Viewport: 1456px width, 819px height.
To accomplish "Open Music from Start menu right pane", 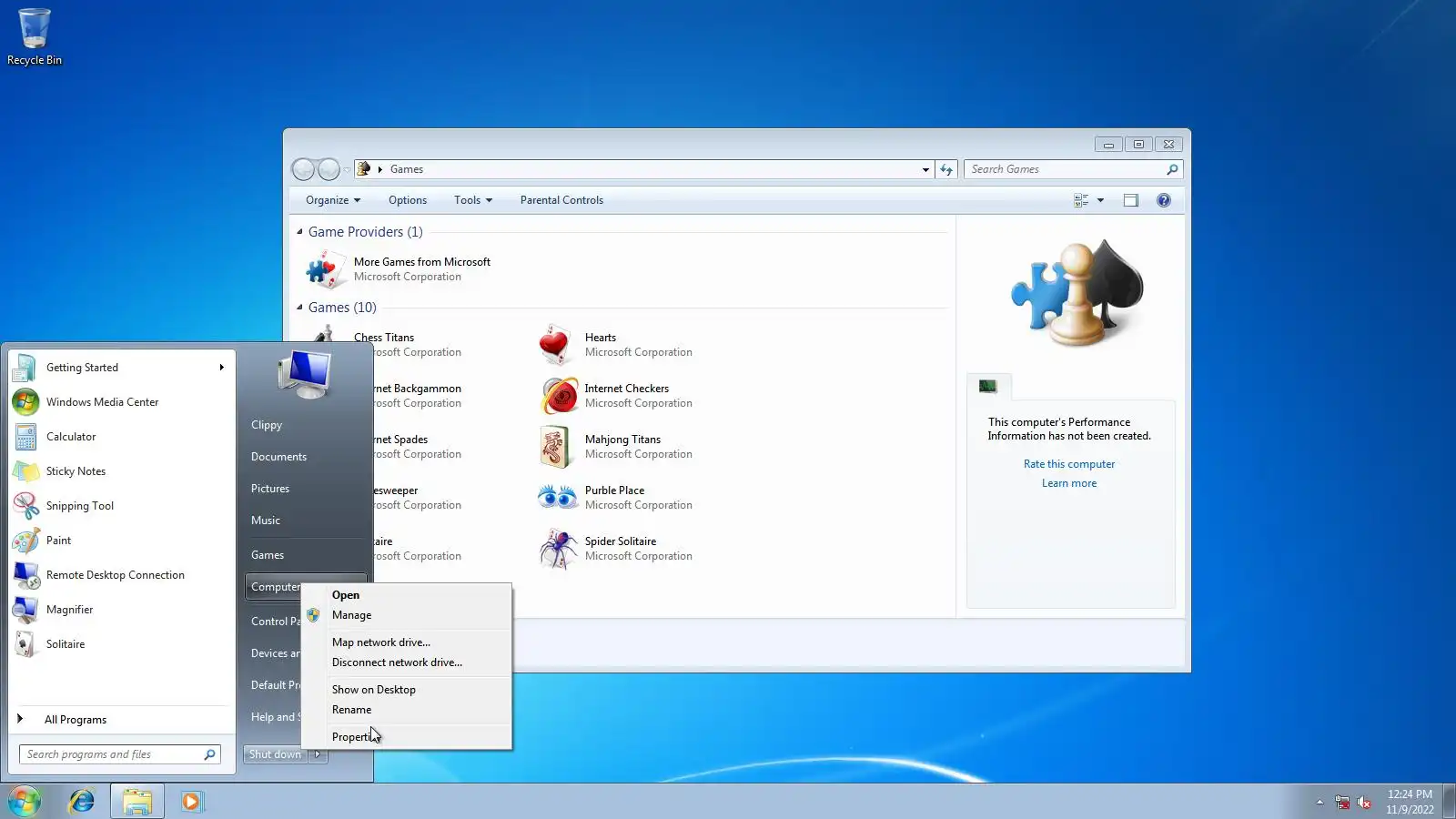I will point(266,521).
